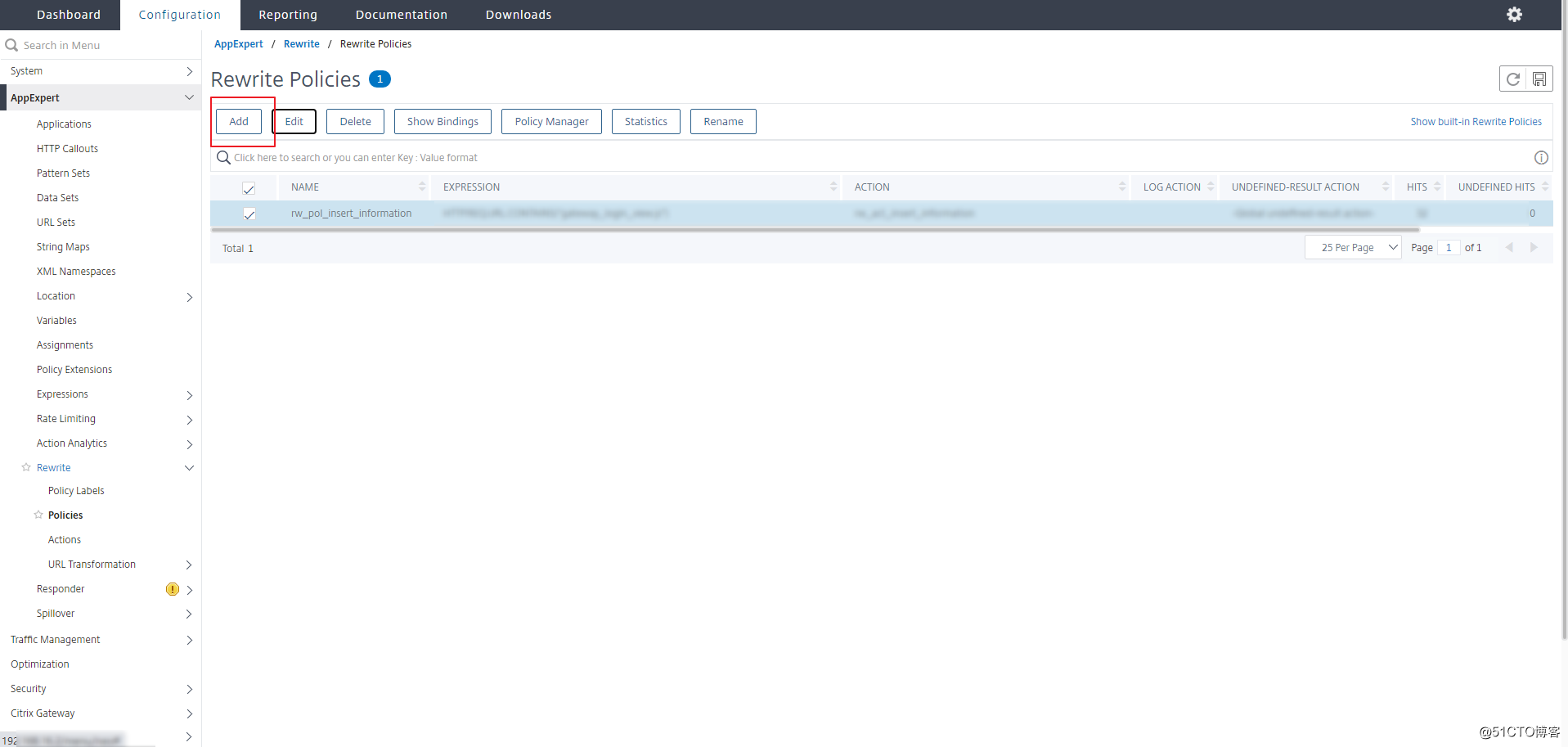Viewport: 1568px width, 747px height.
Task: Click the AppExpert breadcrumb link
Action: coord(239,44)
